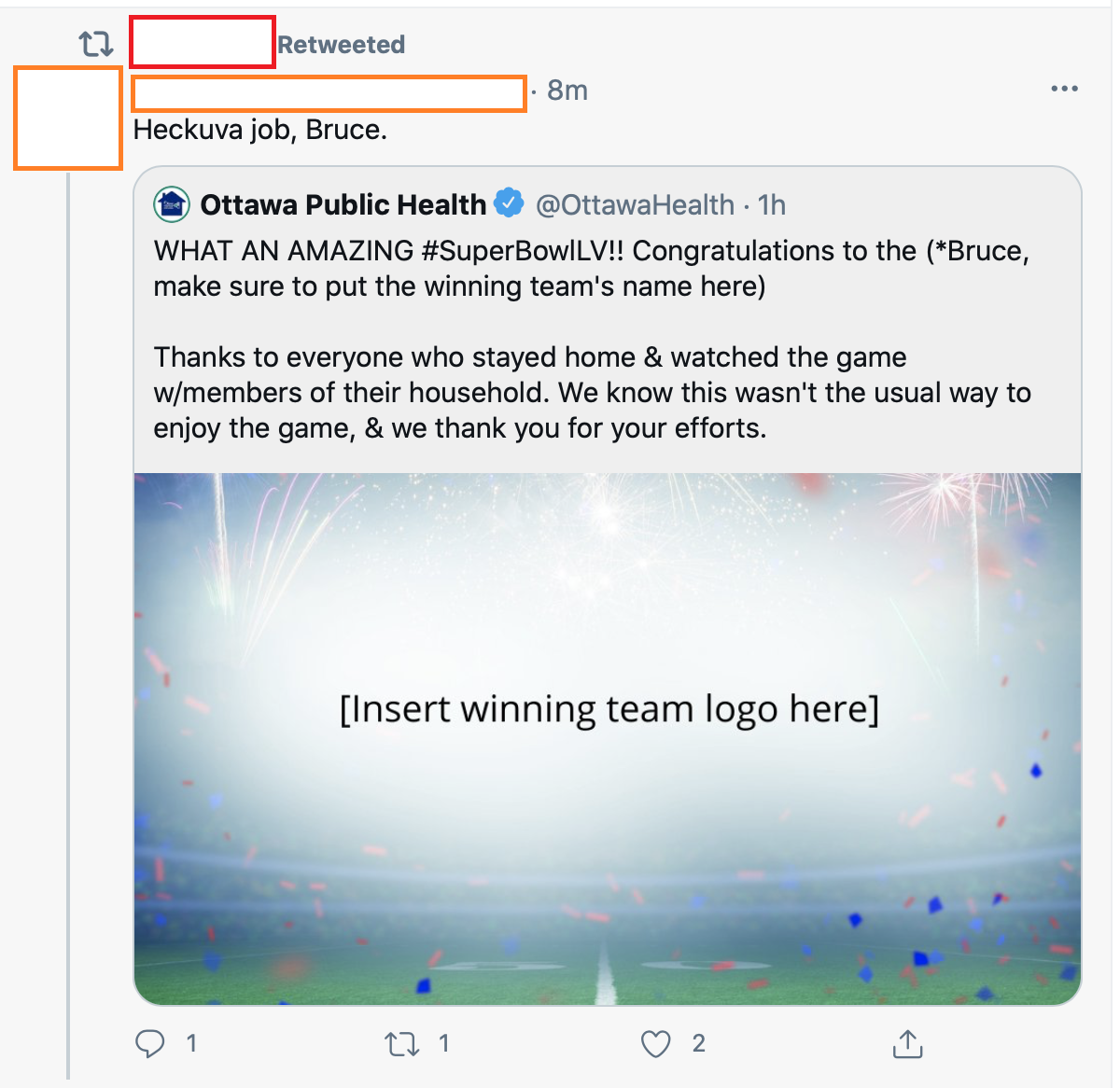Click the 8m tweet timestamp

tap(567, 91)
